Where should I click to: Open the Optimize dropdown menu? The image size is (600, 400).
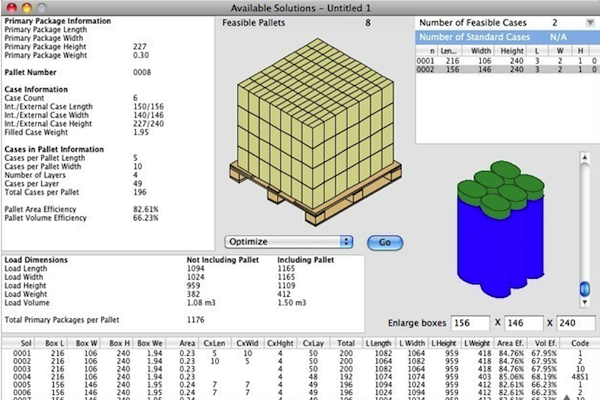[290, 242]
